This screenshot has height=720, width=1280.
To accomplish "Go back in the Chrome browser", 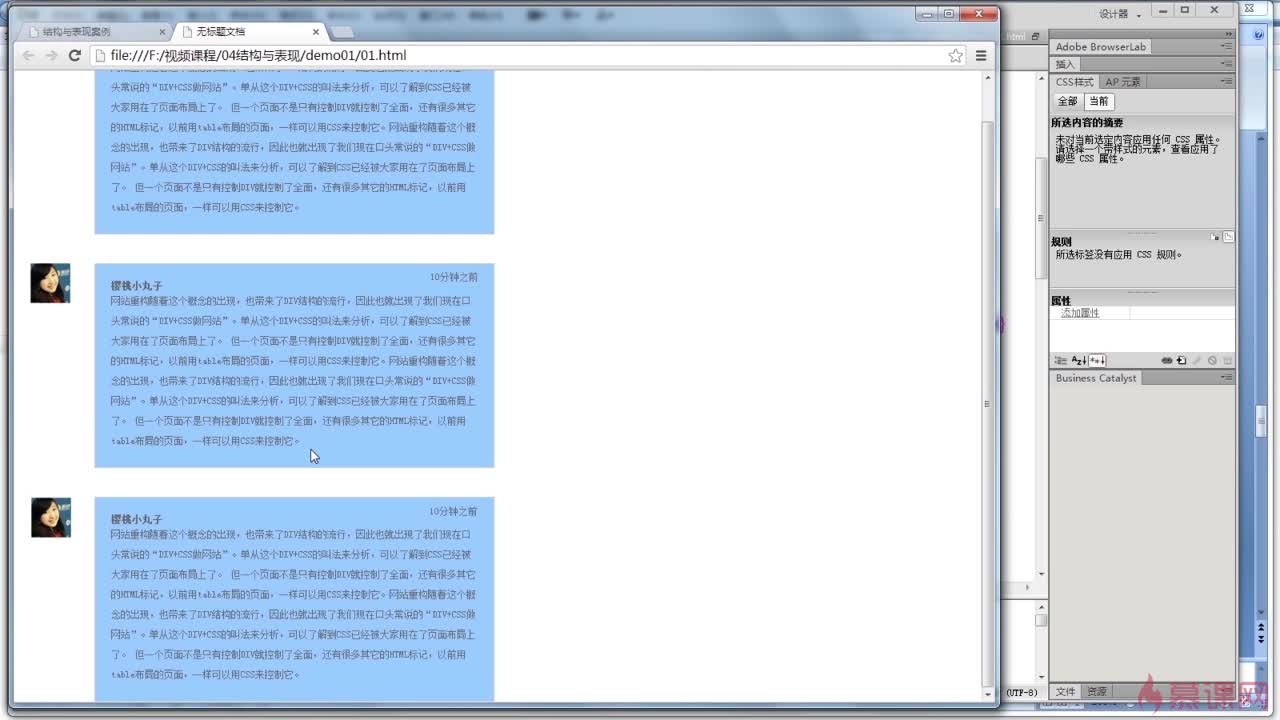I will click(28, 55).
